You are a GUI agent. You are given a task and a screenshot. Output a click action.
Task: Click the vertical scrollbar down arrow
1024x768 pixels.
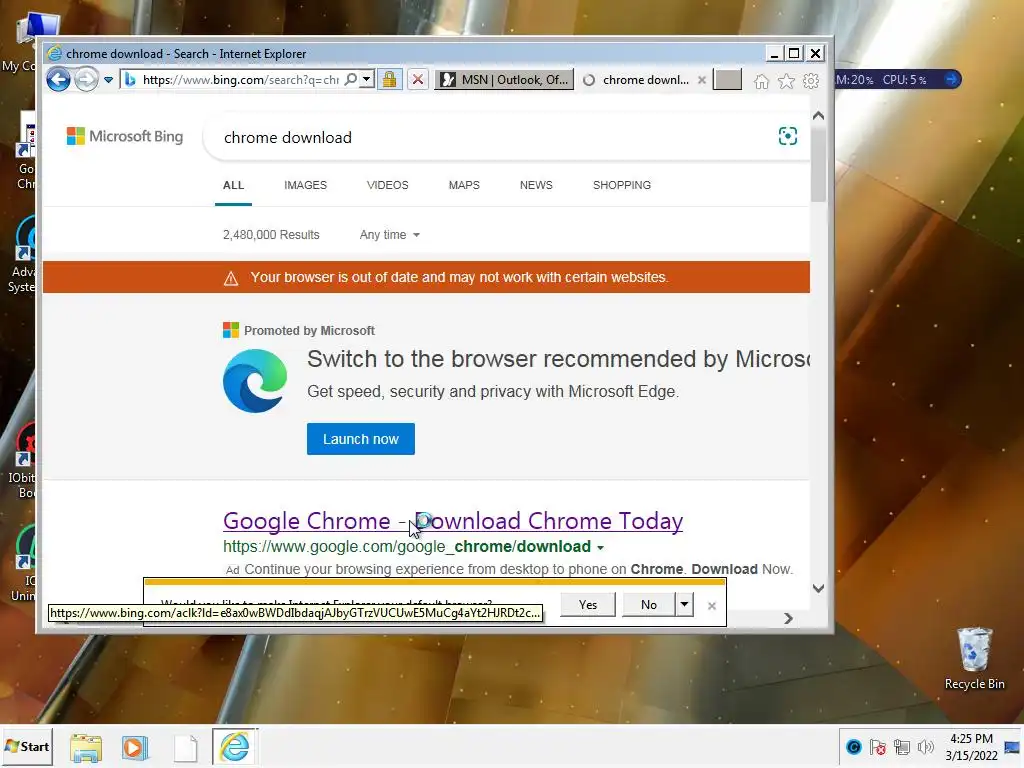click(x=818, y=588)
